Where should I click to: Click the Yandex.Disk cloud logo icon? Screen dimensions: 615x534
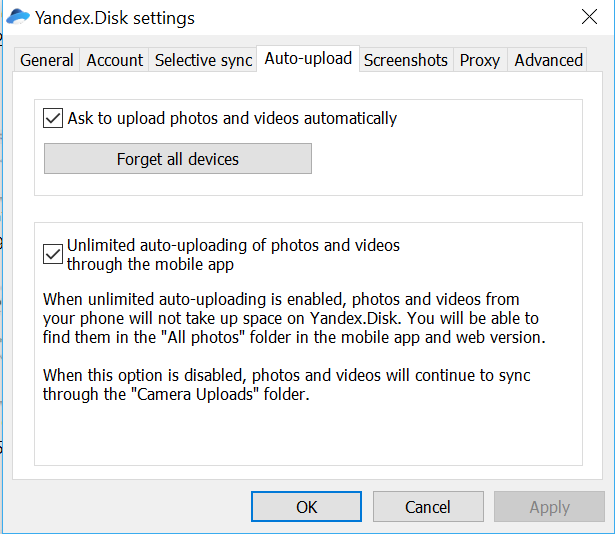click(18, 17)
